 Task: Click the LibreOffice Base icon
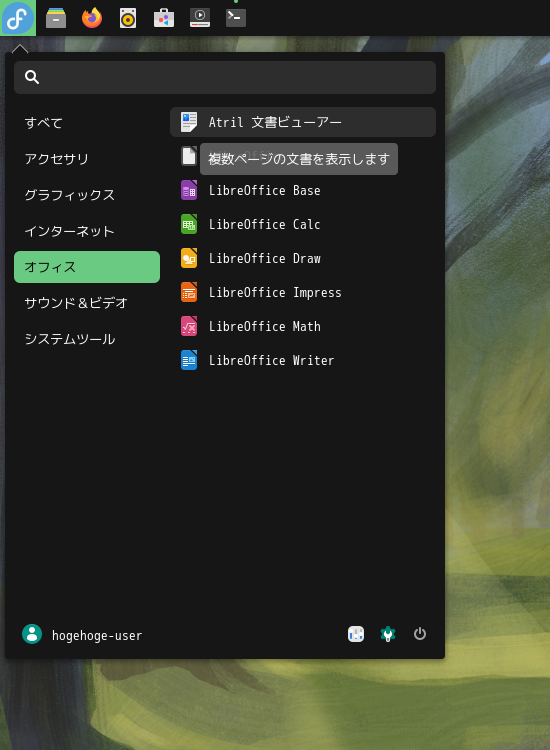click(189, 190)
